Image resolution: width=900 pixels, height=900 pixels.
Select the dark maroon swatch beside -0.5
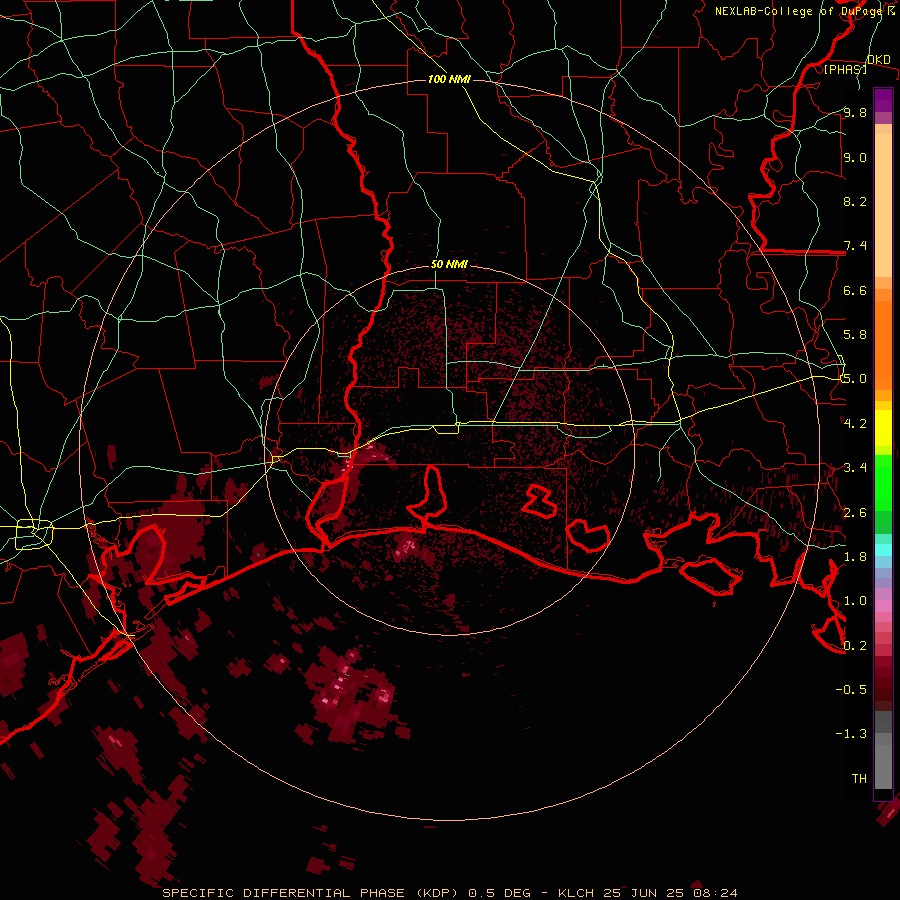[x=883, y=690]
